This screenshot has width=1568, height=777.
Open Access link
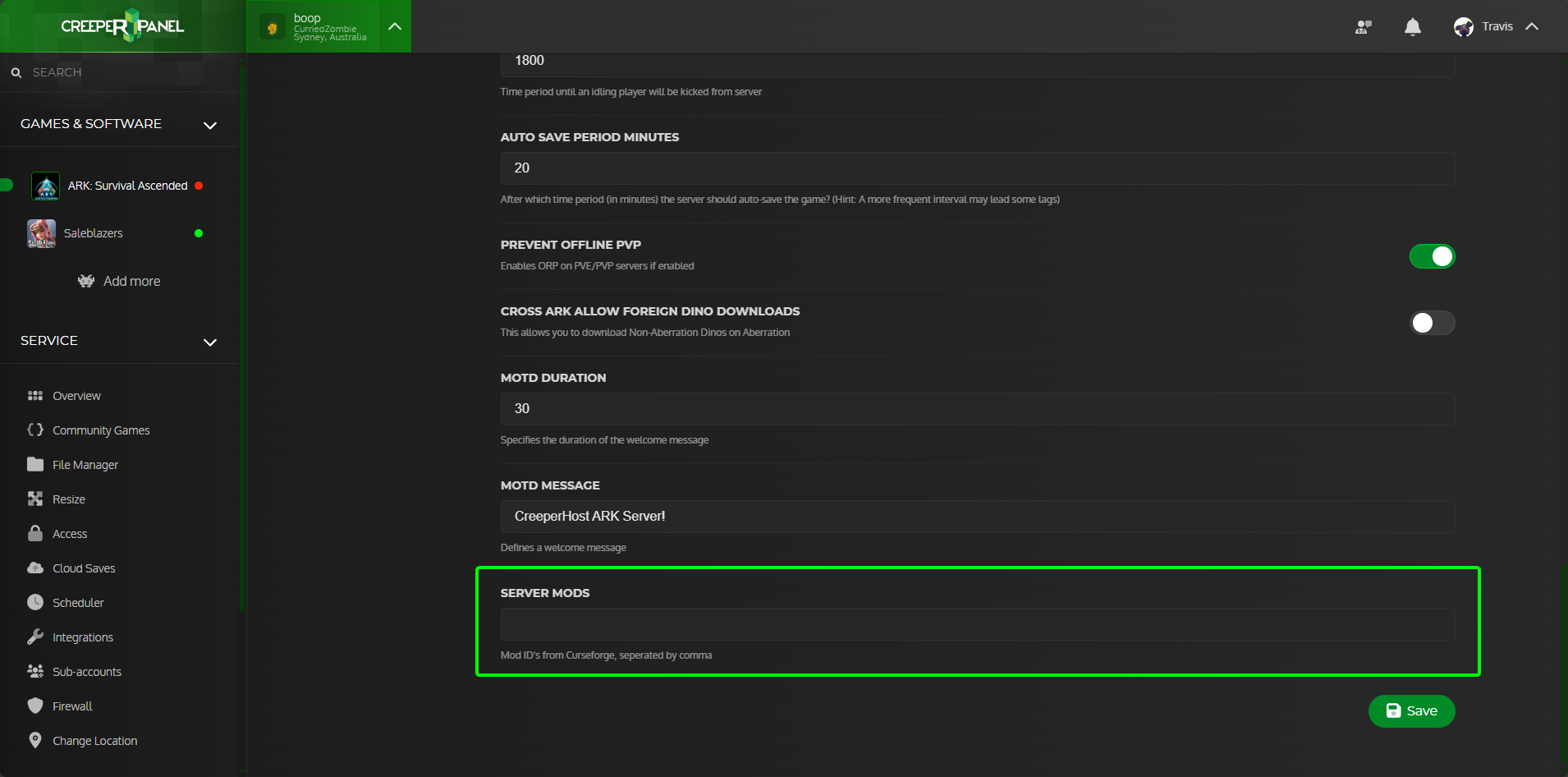coord(70,534)
